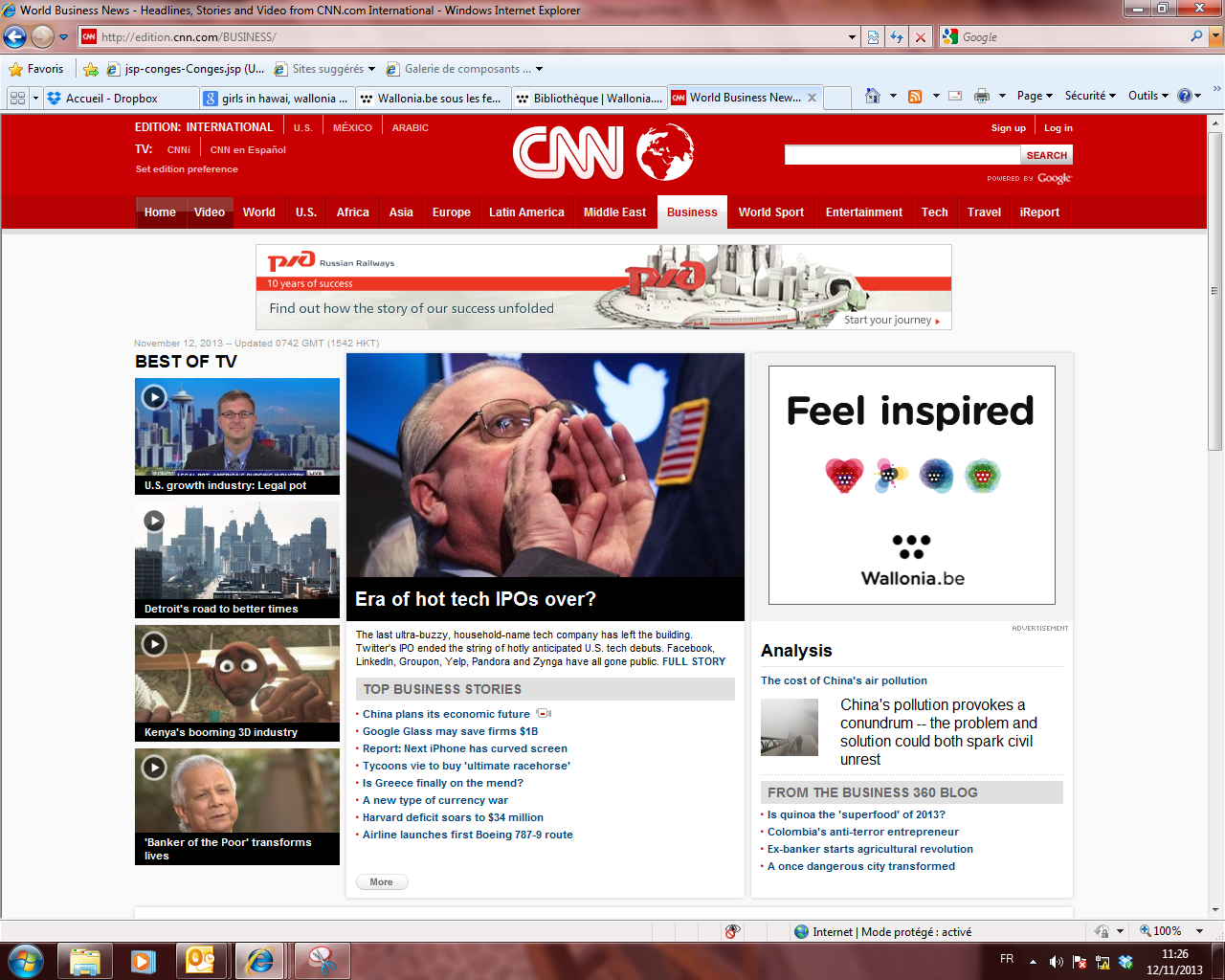This screenshot has width=1225, height=980.
Task: Open Snipping Tool on the taskbar
Action: (323, 961)
